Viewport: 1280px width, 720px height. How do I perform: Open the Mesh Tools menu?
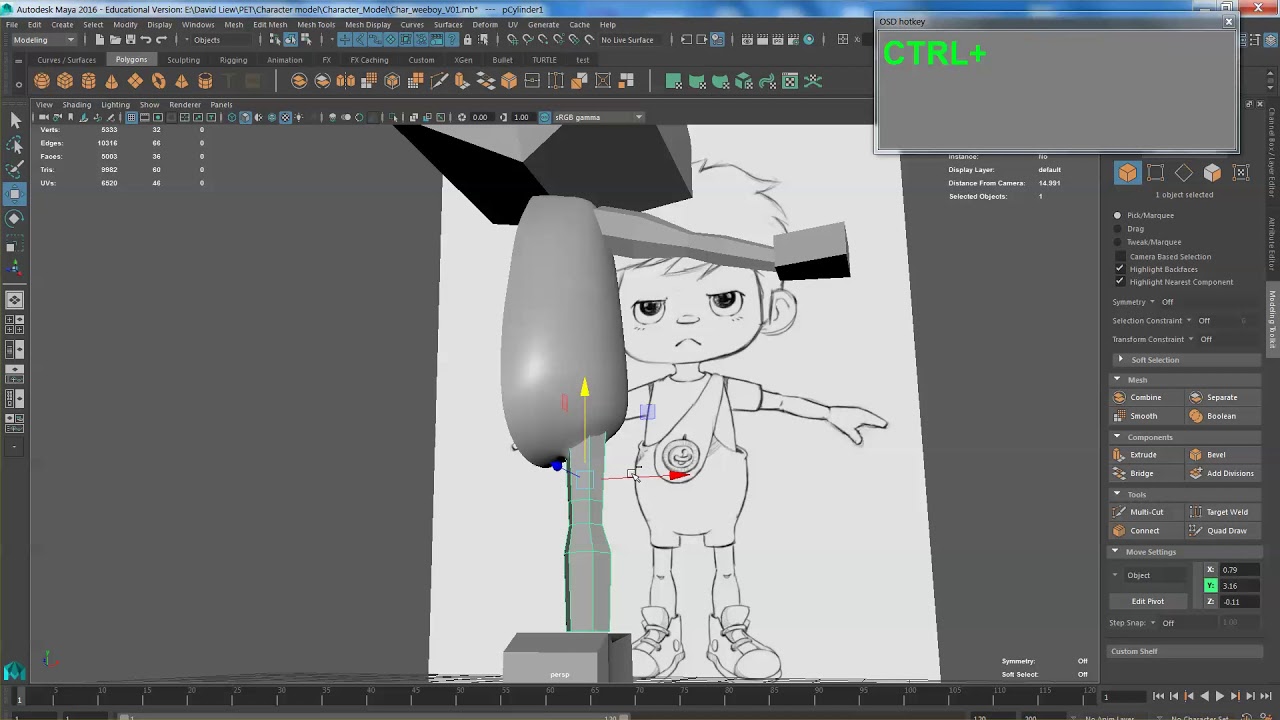(316, 24)
